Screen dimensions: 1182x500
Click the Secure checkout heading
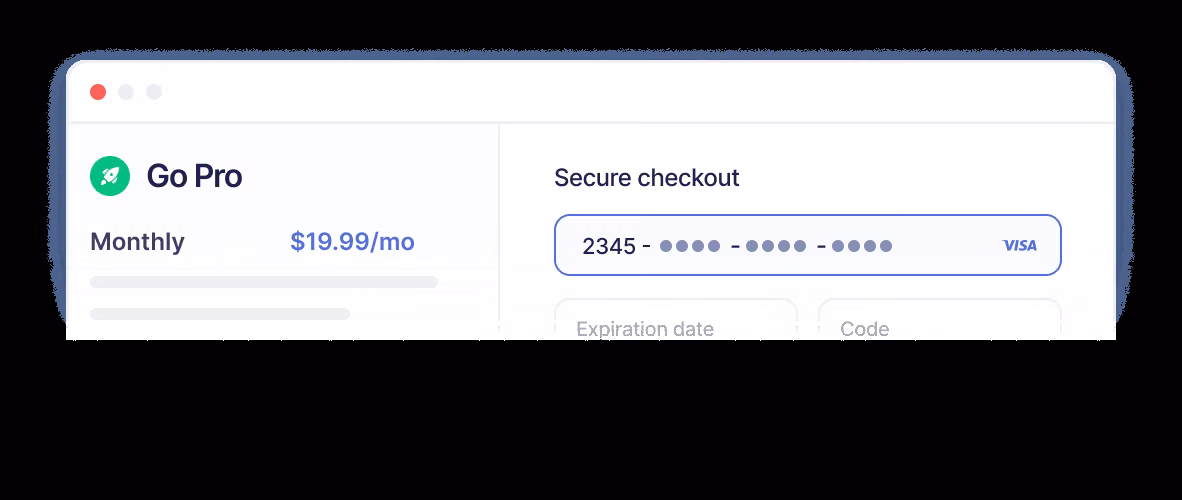point(647,178)
